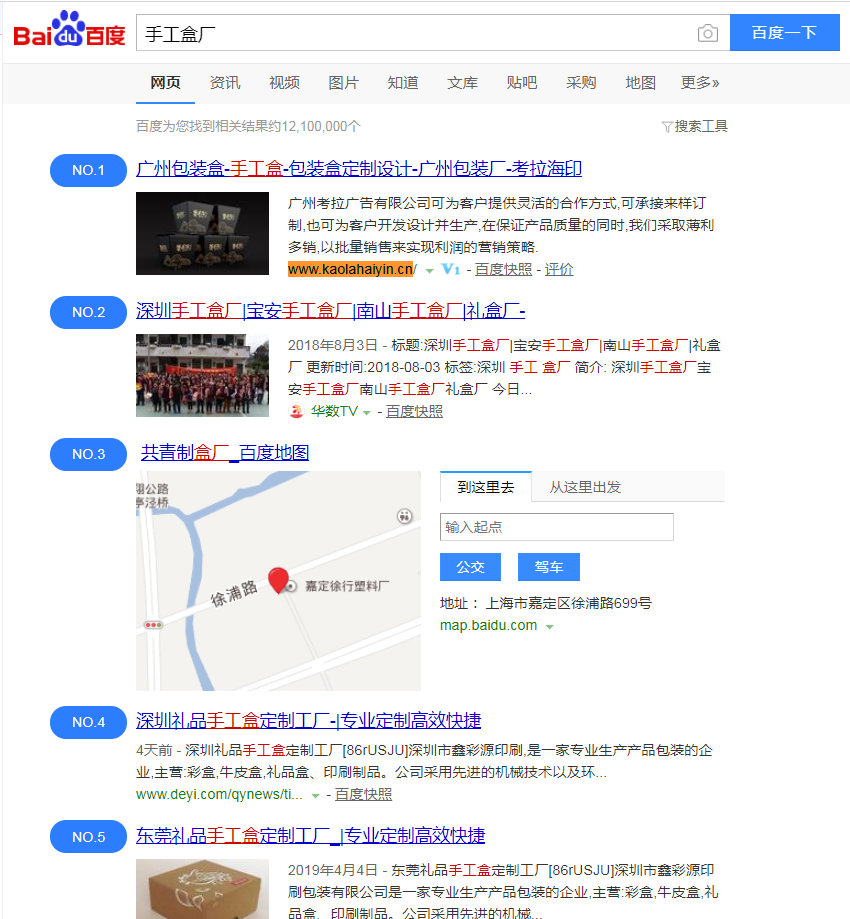Click the traffic light icon on map
The image size is (850, 919).
point(154,625)
